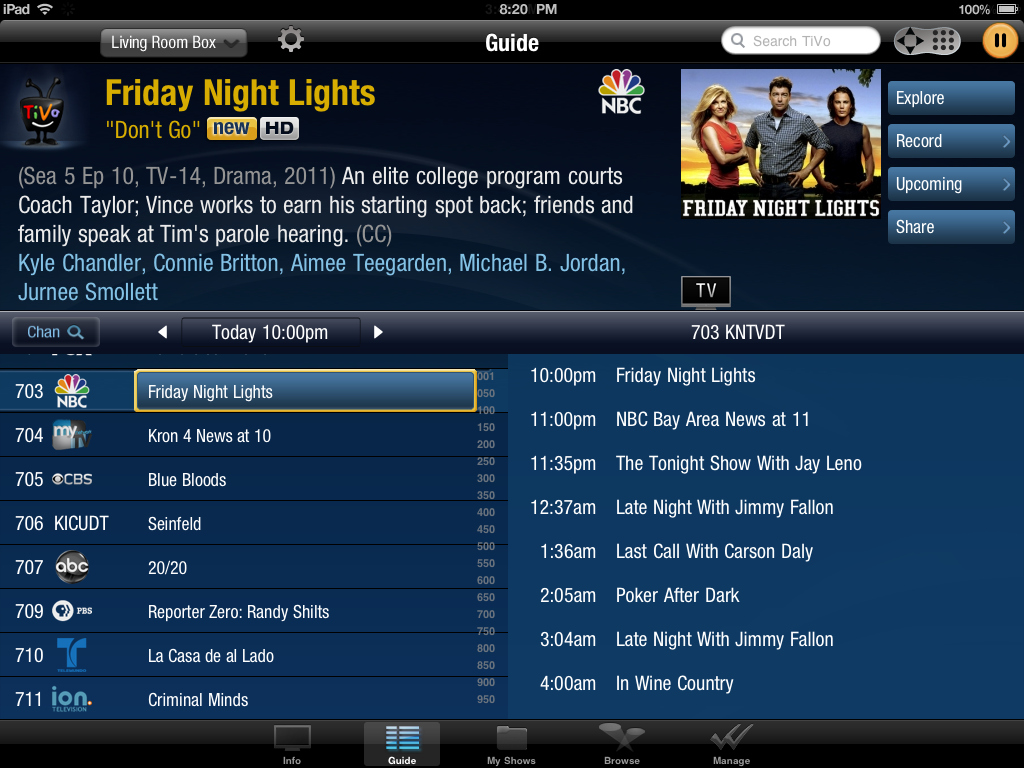Jump to 500 on channel scrubber
The width and height of the screenshot is (1024, 768).
pos(486,546)
